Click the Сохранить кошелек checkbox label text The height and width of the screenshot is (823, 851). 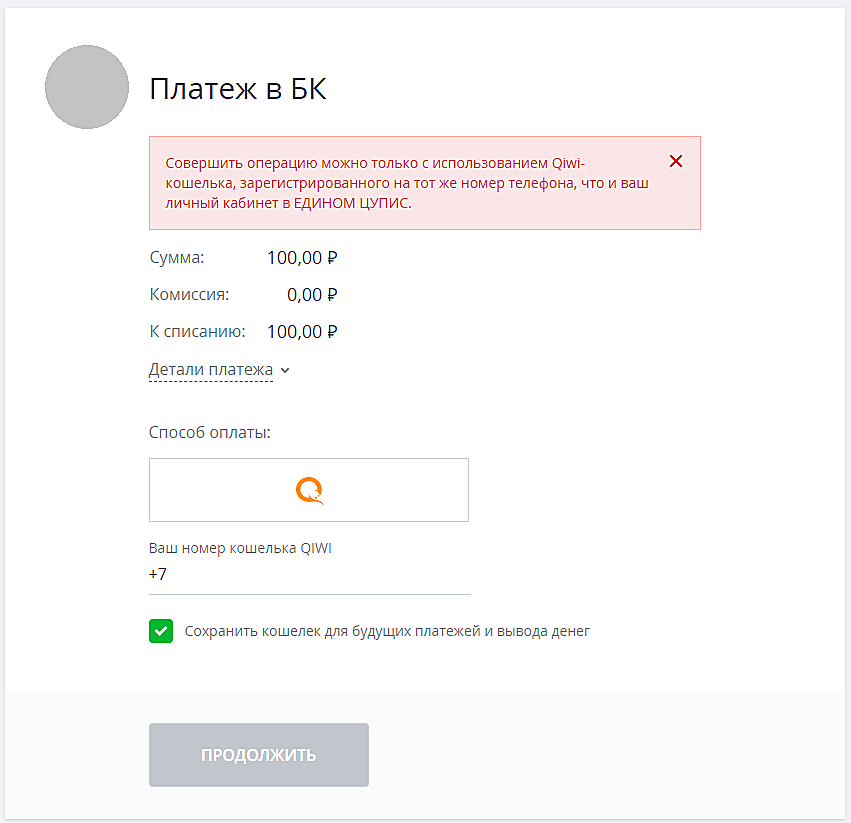(x=387, y=631)
